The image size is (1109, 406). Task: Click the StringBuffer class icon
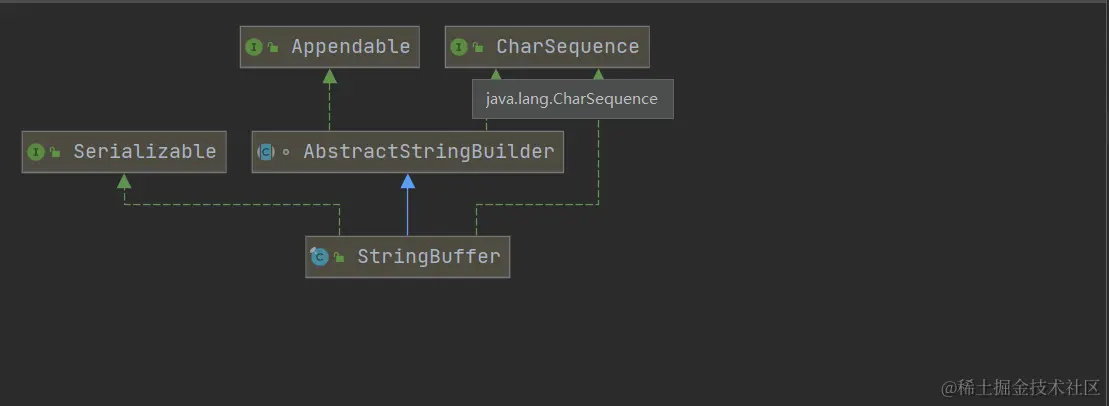click(319, 257)
